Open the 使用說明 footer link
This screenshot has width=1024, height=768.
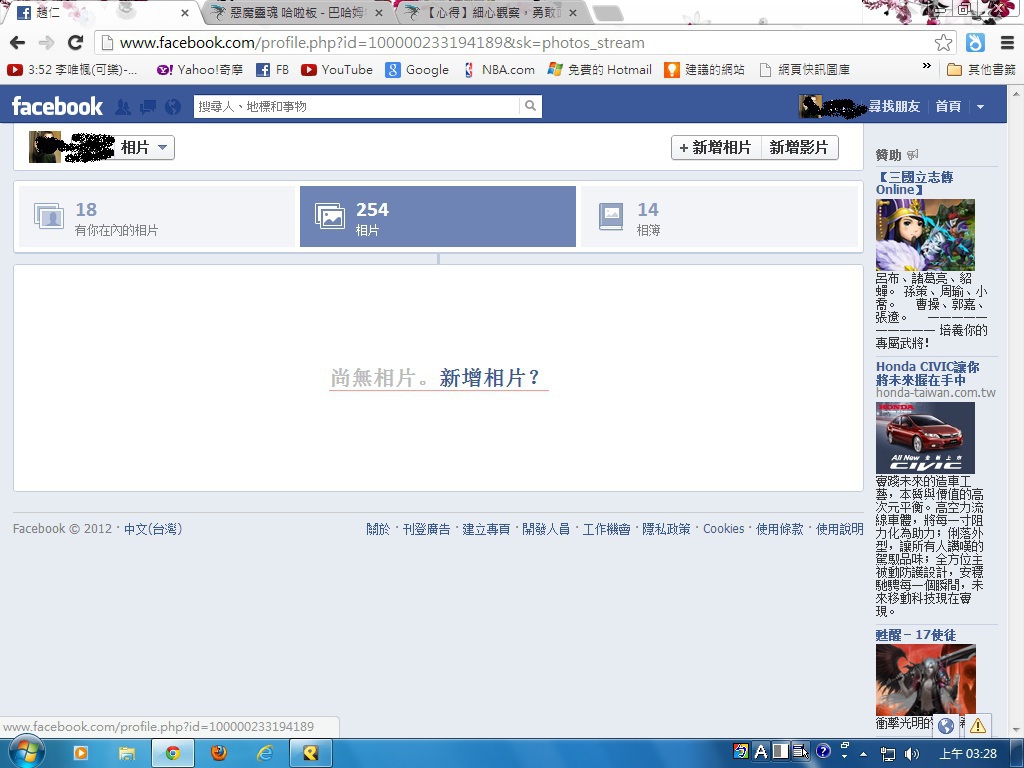(840, 529)
